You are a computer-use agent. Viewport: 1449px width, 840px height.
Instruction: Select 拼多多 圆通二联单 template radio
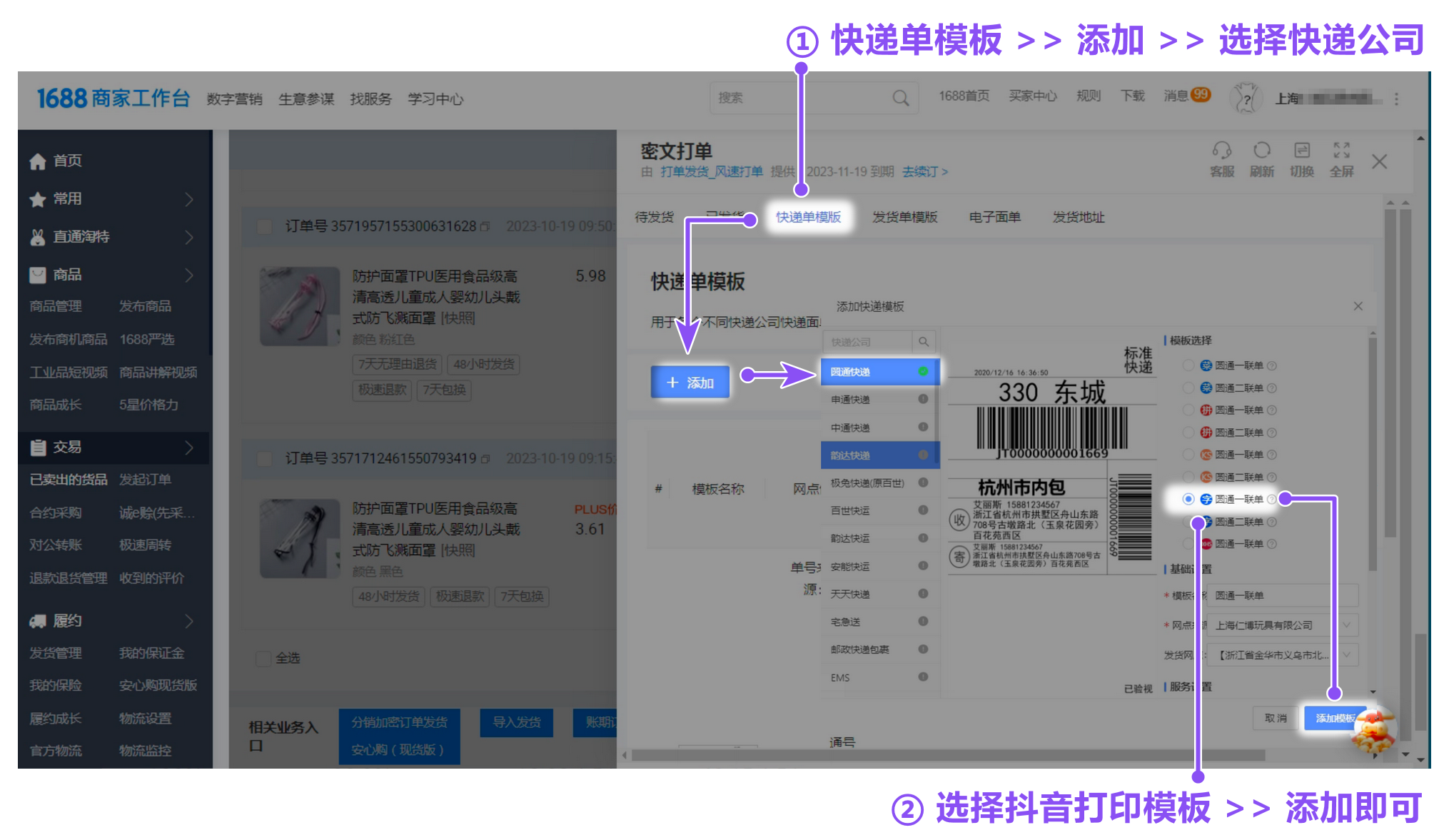[1188, 432]
